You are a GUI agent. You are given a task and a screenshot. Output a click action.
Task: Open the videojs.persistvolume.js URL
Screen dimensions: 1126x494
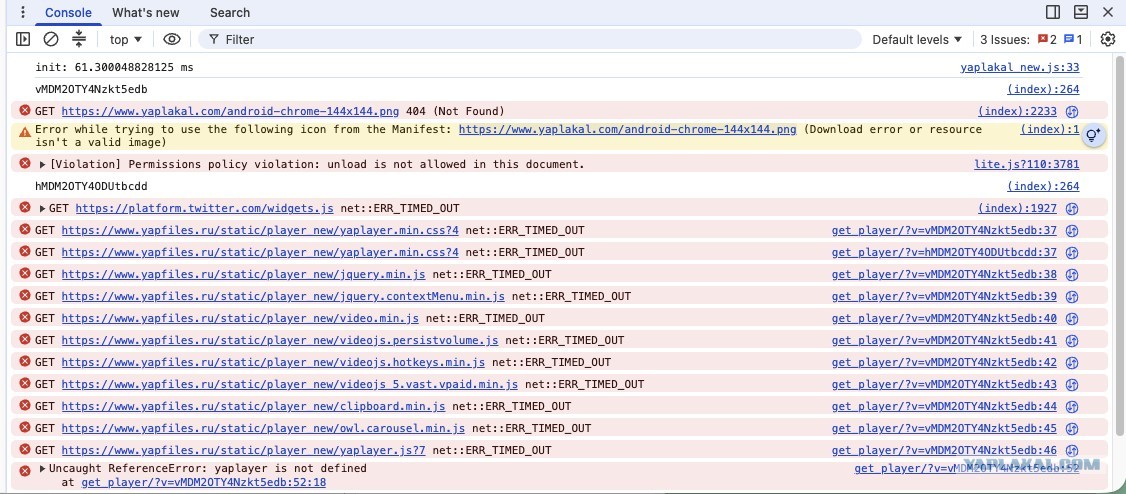click(280, 340)
